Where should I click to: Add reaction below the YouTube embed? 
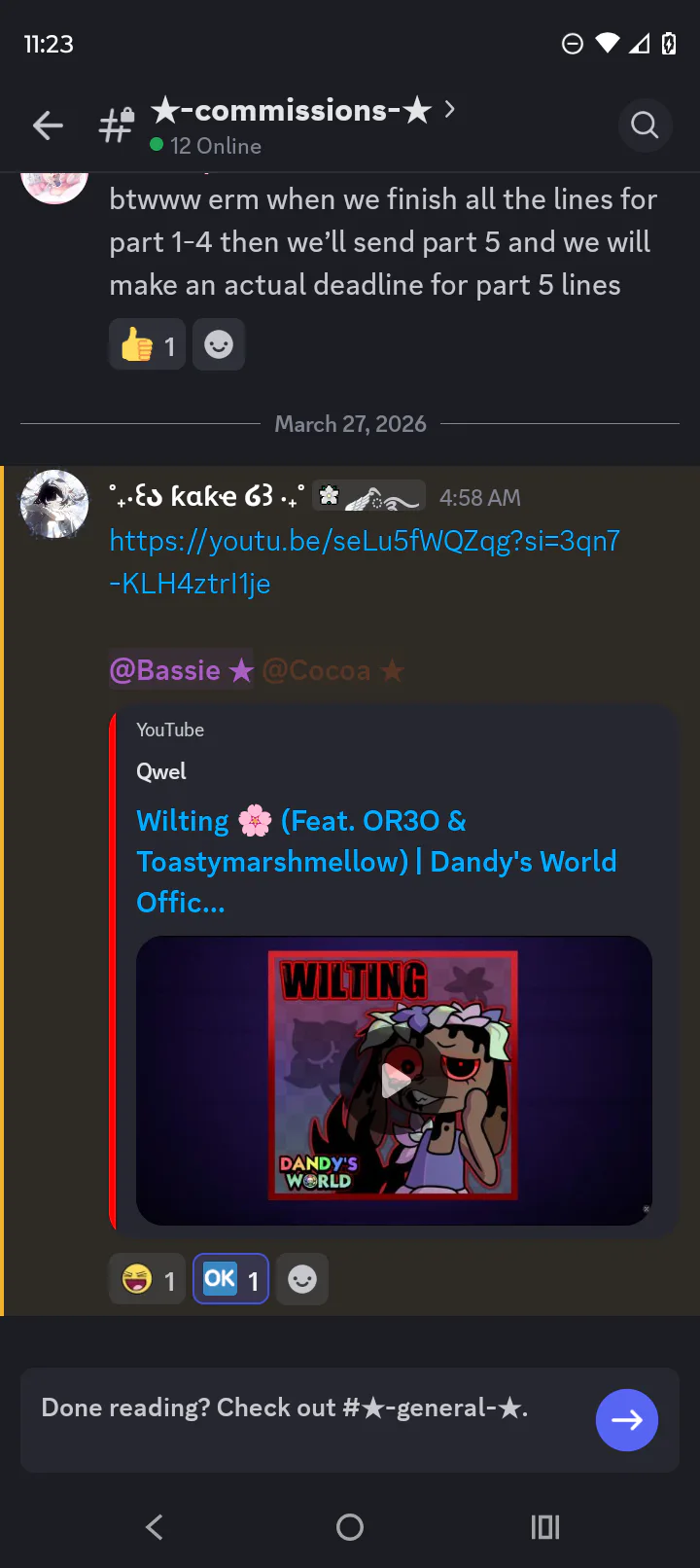pyautogui.click(x=302, y=1279)
